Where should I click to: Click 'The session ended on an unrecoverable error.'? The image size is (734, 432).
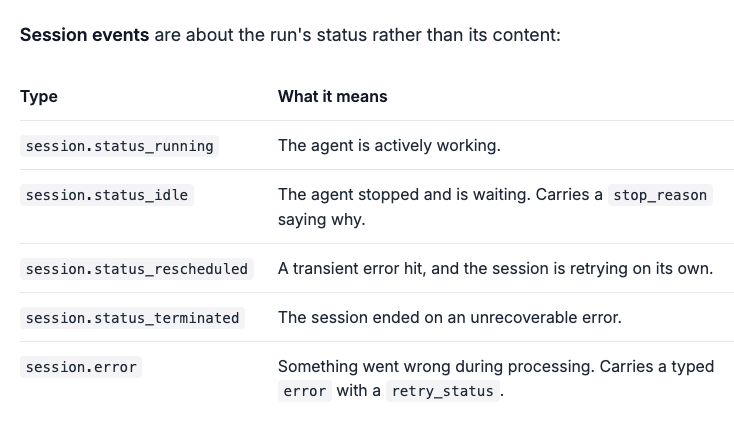click(450, 317)
